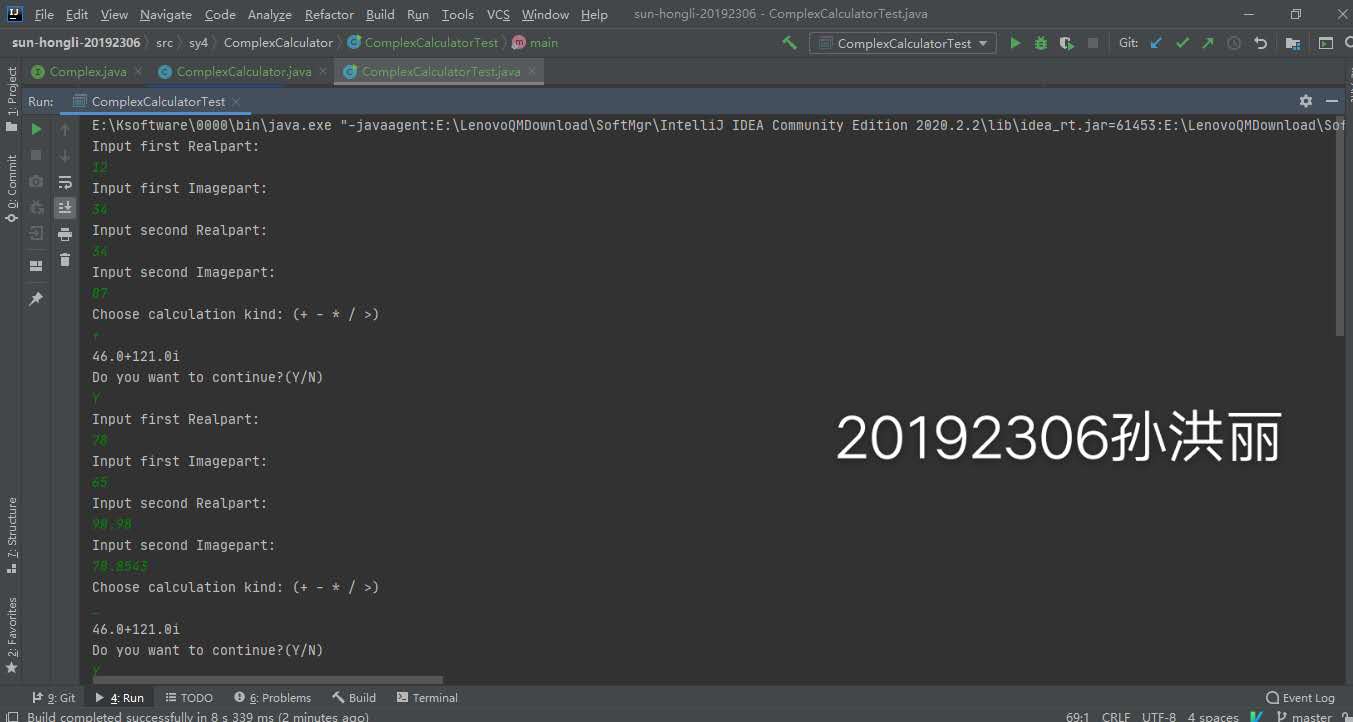1353x722 pixels.
Task: Open Run panel settings gear
Action: [x=1305, y=101]
